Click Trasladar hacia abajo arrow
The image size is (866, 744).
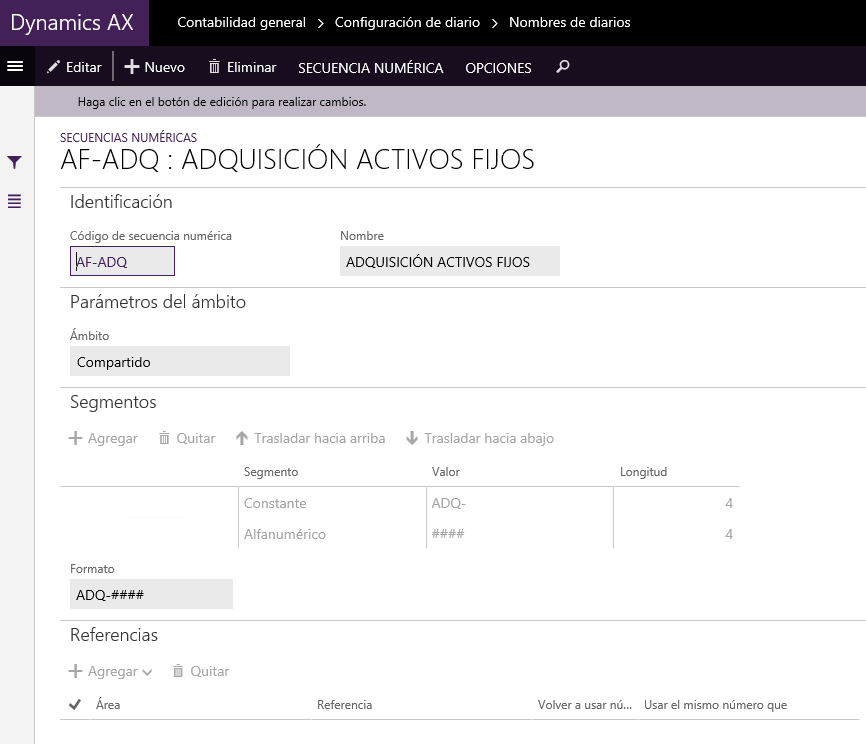coord(411,438)
